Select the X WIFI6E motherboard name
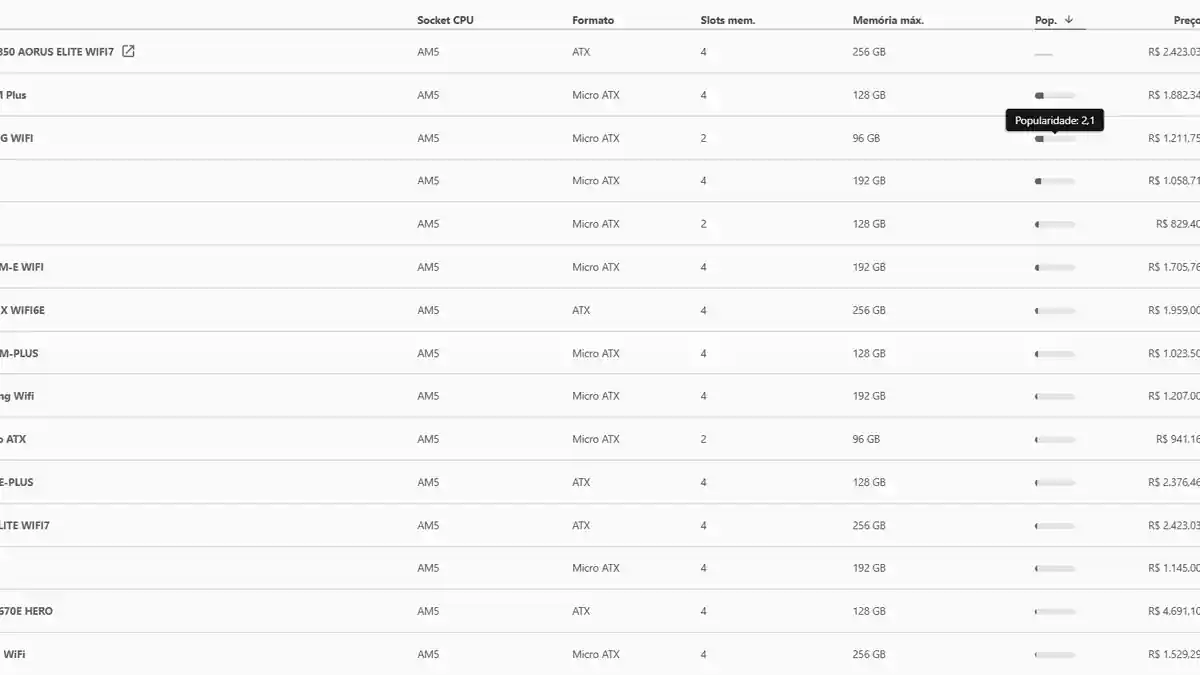Image resolution: width=1200 pixels, height=675 pixels. tap(22, 310)
